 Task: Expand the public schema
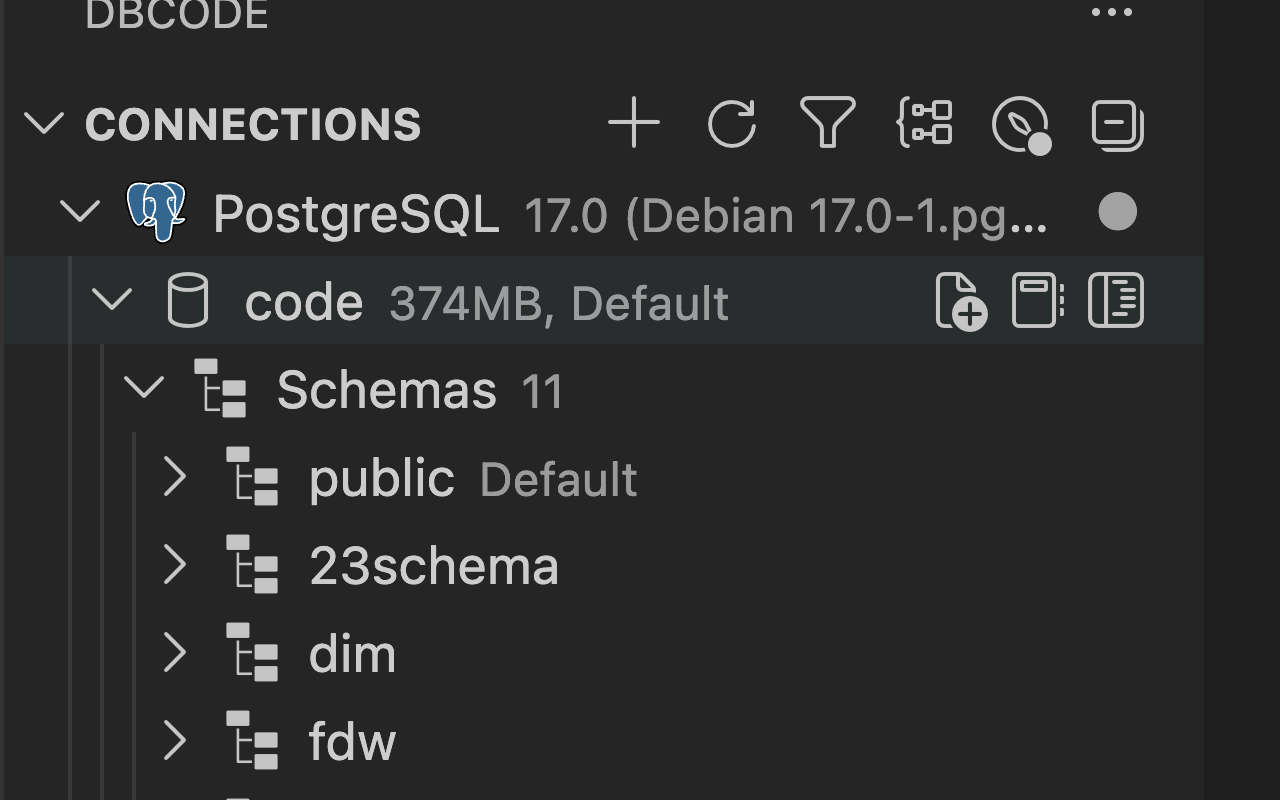tap(176, 477)
